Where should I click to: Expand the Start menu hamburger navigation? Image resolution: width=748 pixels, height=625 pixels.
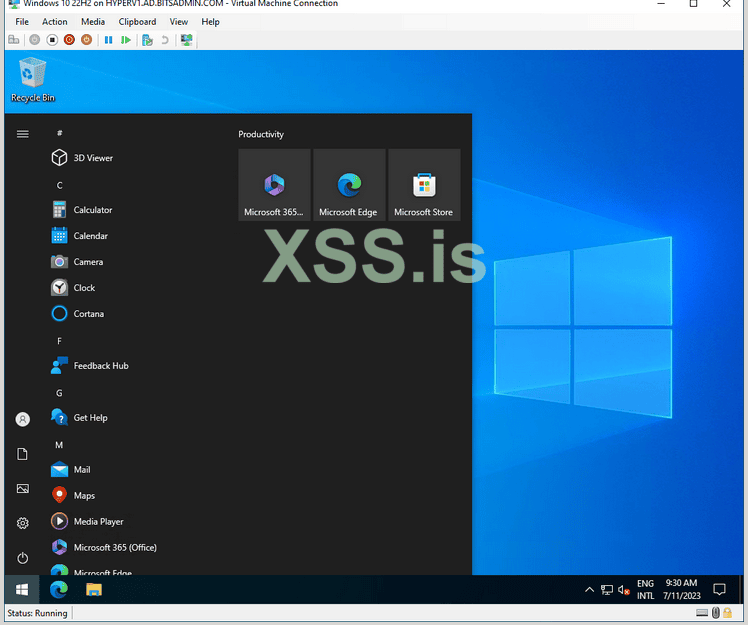click(23, 133)
